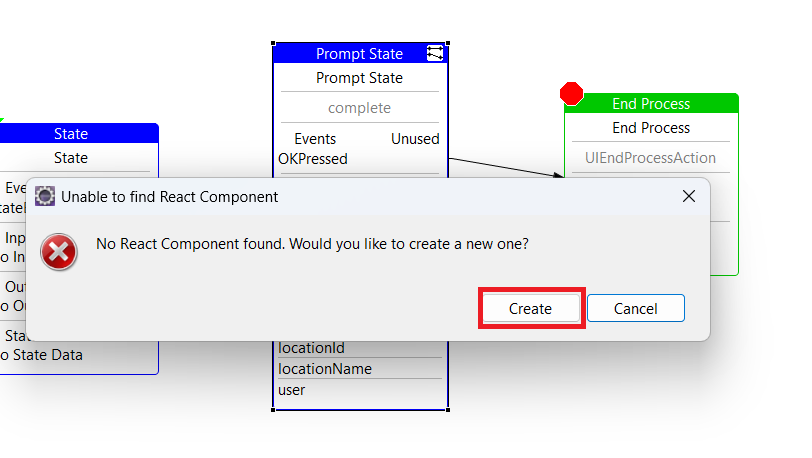Click the Cancel button in the dialog

(x=635, y=308)
